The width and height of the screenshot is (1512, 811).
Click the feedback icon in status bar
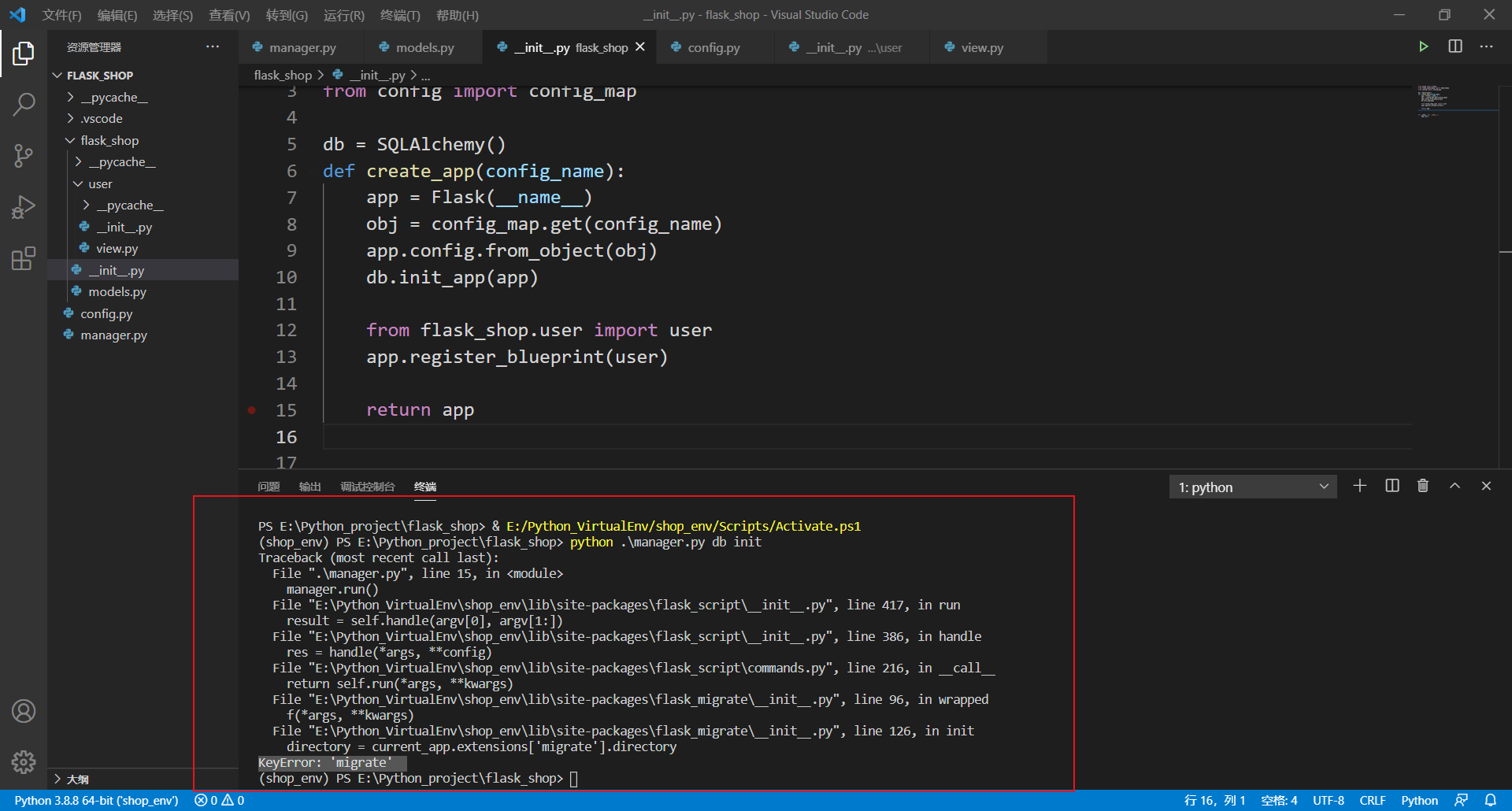1461,800
